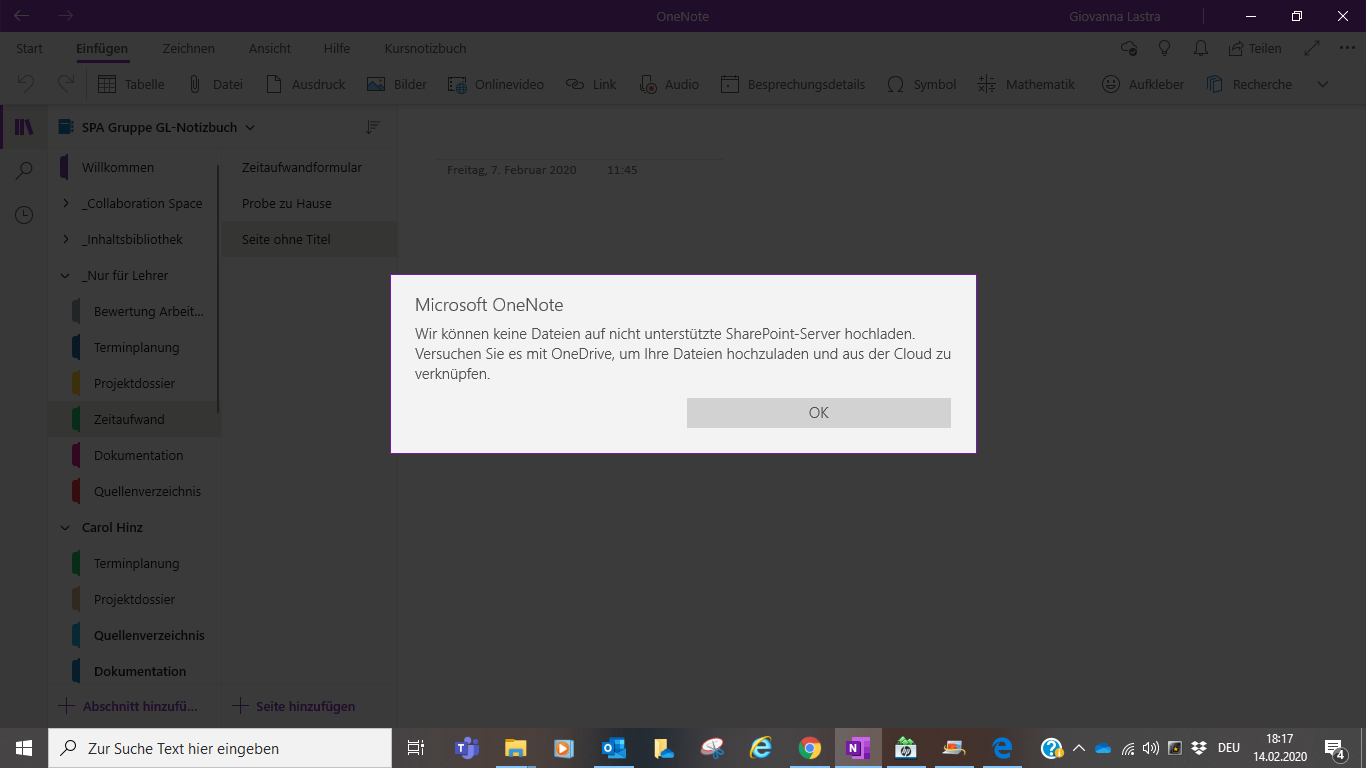Select the Zeitaufwandformular page
1366x768 pixels.
pos(309,167)
